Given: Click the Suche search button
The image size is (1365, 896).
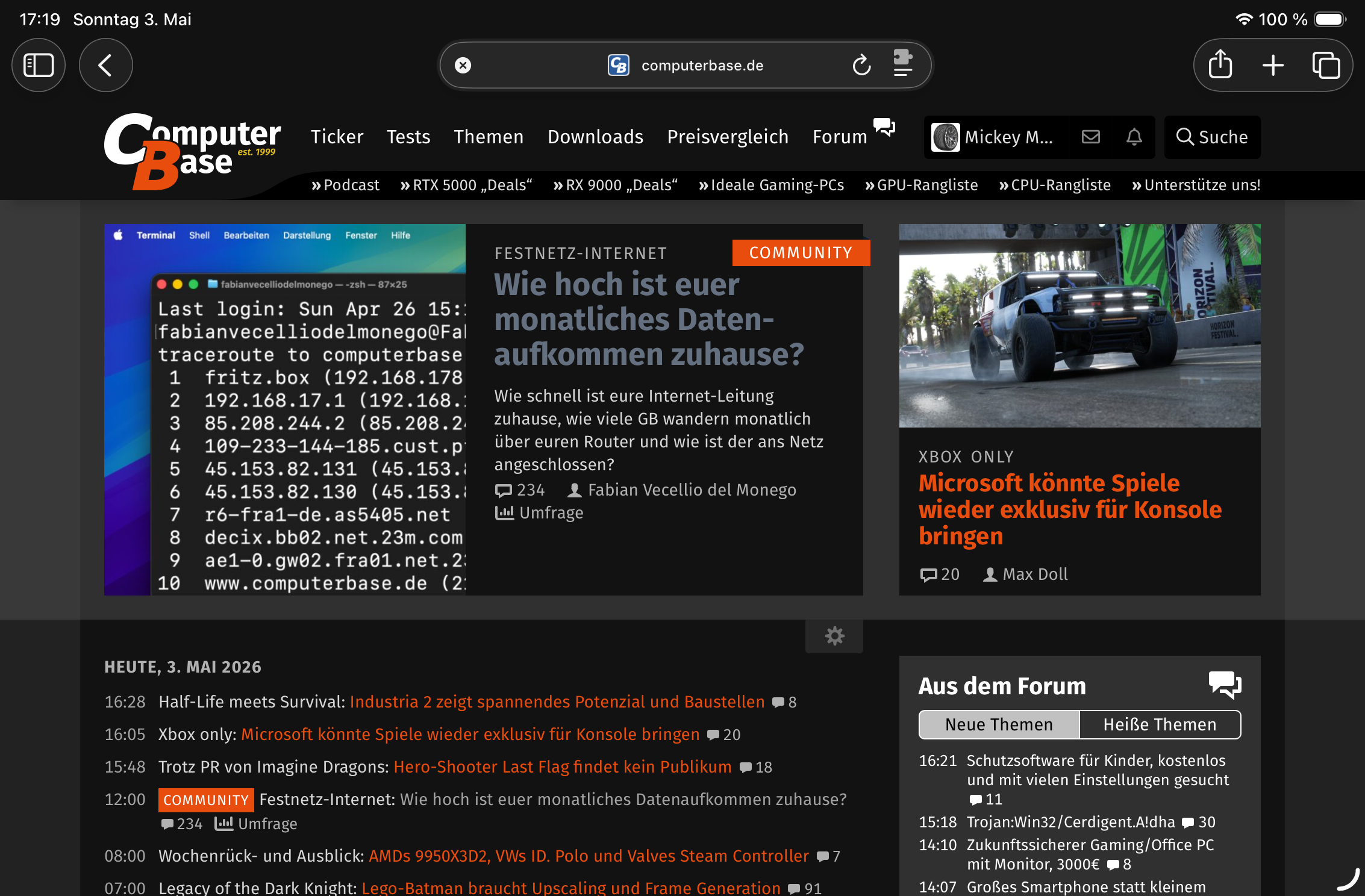Looking at the screenshot, I should [x=1212, y=137].
